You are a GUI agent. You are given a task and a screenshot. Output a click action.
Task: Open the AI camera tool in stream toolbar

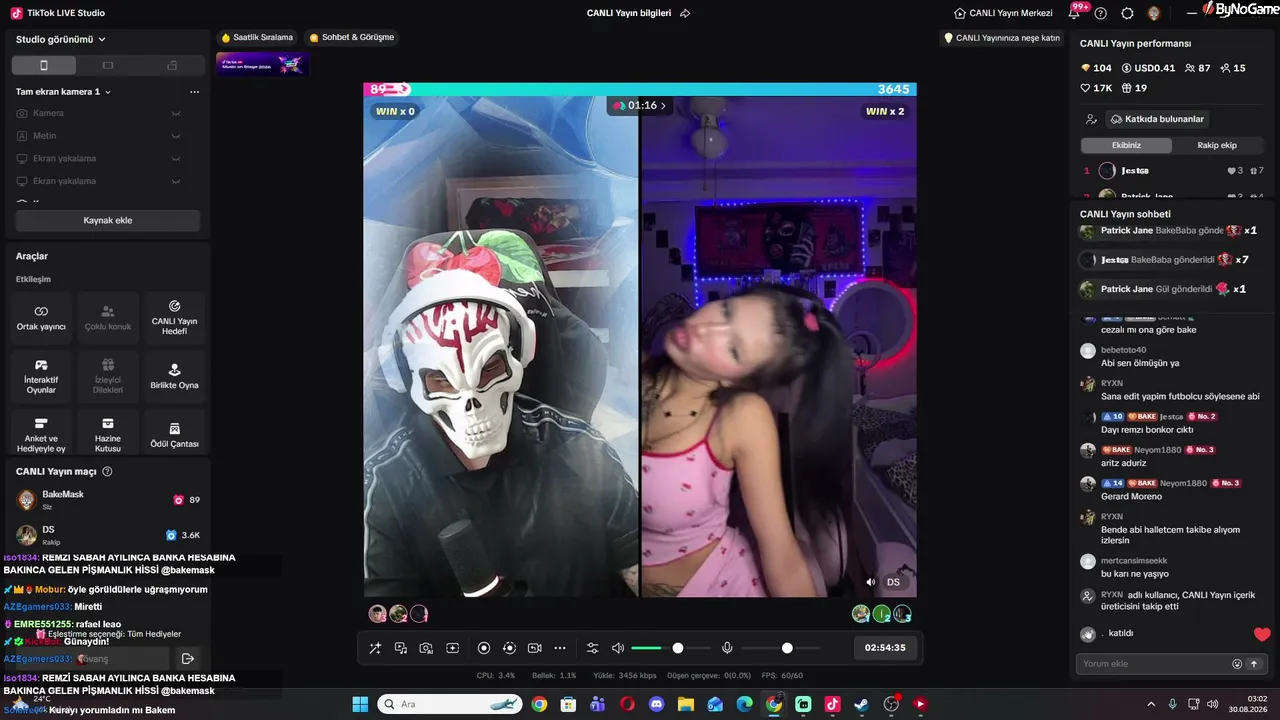(x=426, y=648)
